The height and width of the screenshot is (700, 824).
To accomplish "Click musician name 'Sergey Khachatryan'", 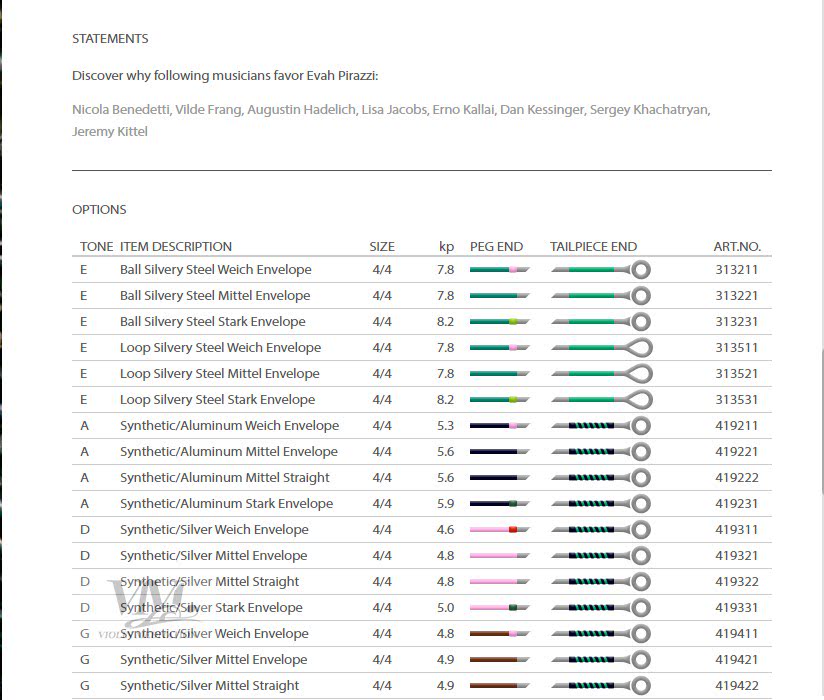I will [649, 109].
